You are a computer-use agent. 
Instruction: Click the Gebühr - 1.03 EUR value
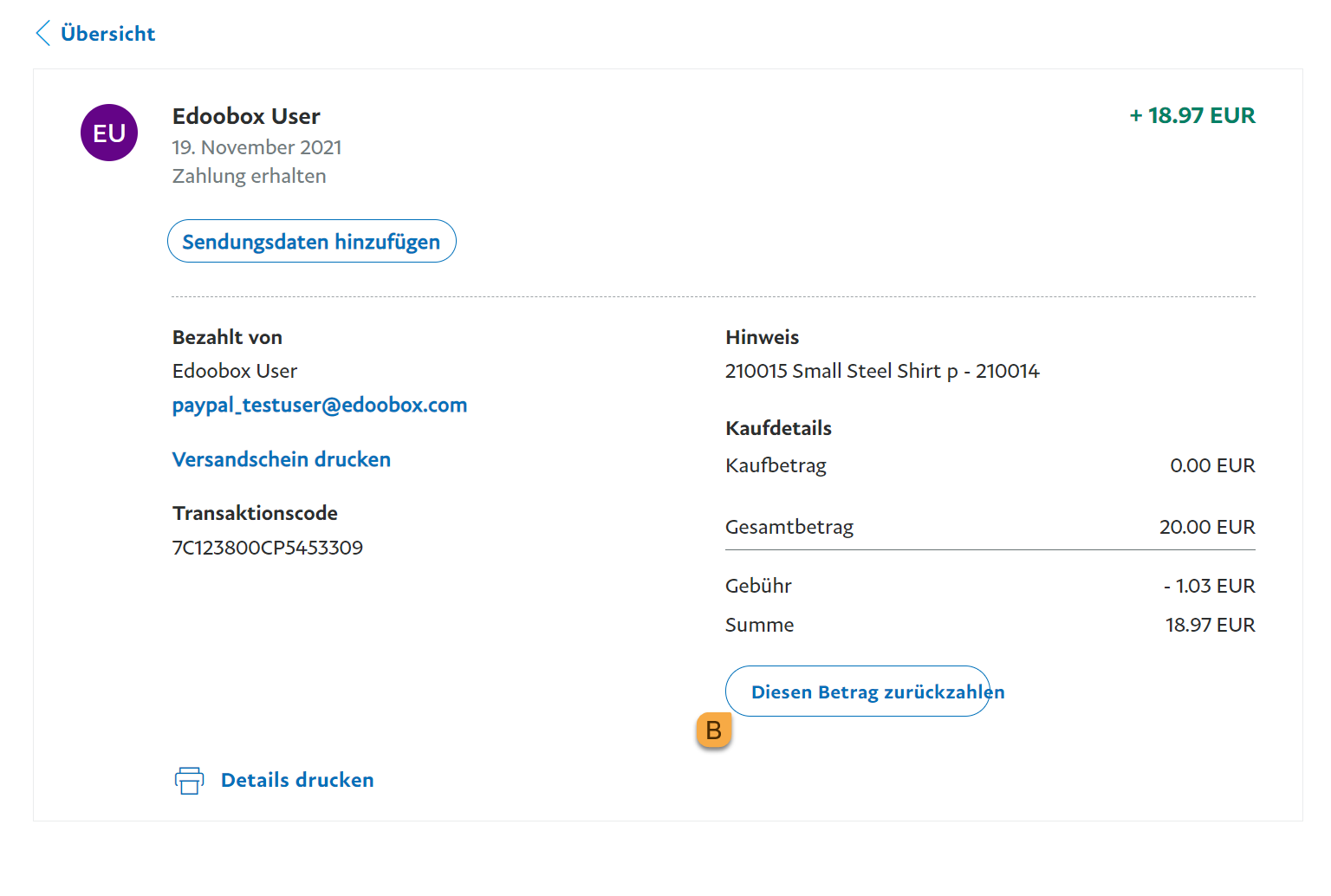tap(1209, 586)
